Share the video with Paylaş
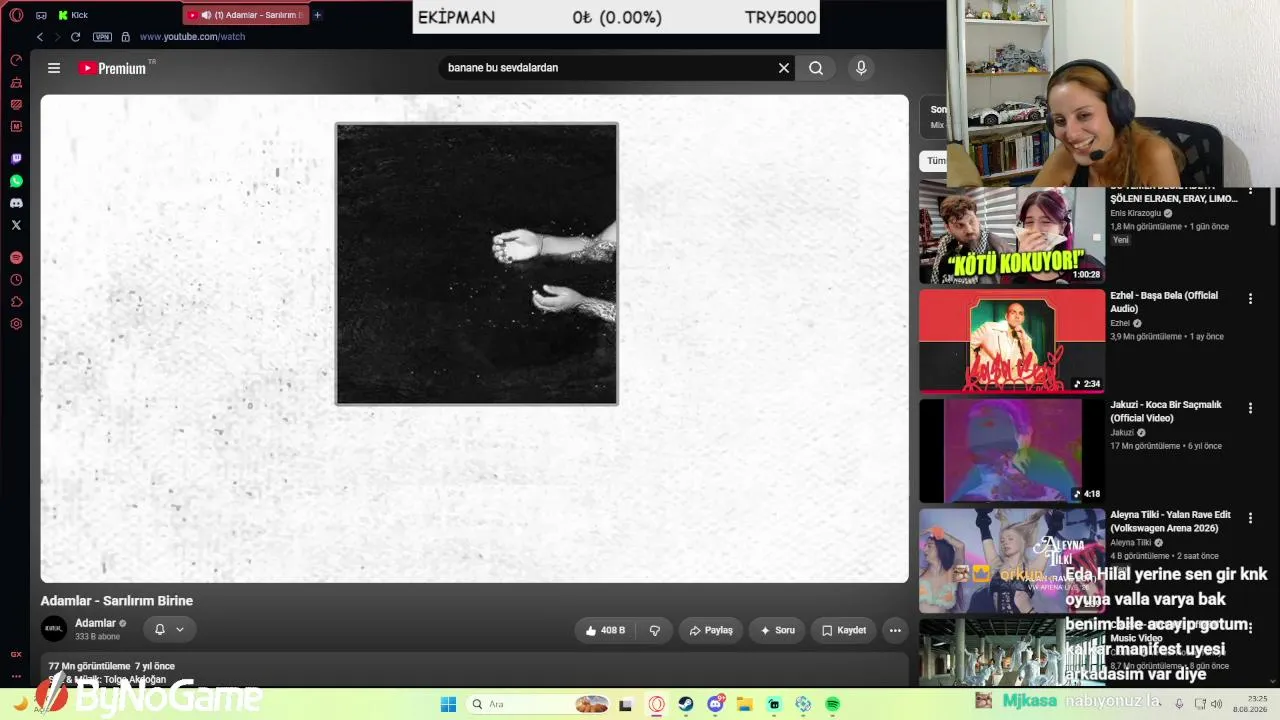This screenshot has width=1280, height=720. click(711, 630)
